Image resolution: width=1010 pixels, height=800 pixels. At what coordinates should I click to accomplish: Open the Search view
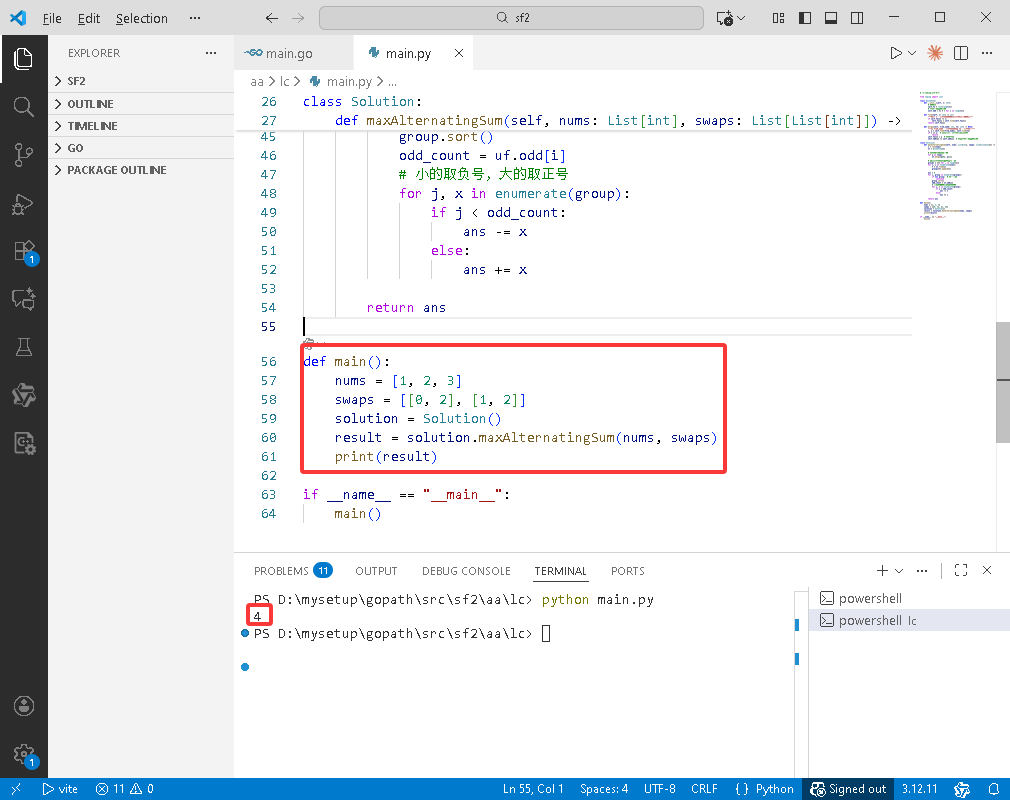click(23, 106)
